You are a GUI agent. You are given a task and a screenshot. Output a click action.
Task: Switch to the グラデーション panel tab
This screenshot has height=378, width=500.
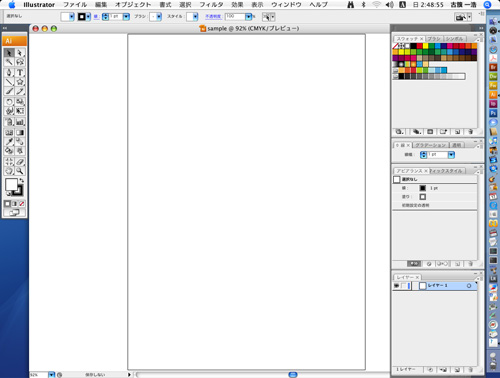tap(431, 145)
